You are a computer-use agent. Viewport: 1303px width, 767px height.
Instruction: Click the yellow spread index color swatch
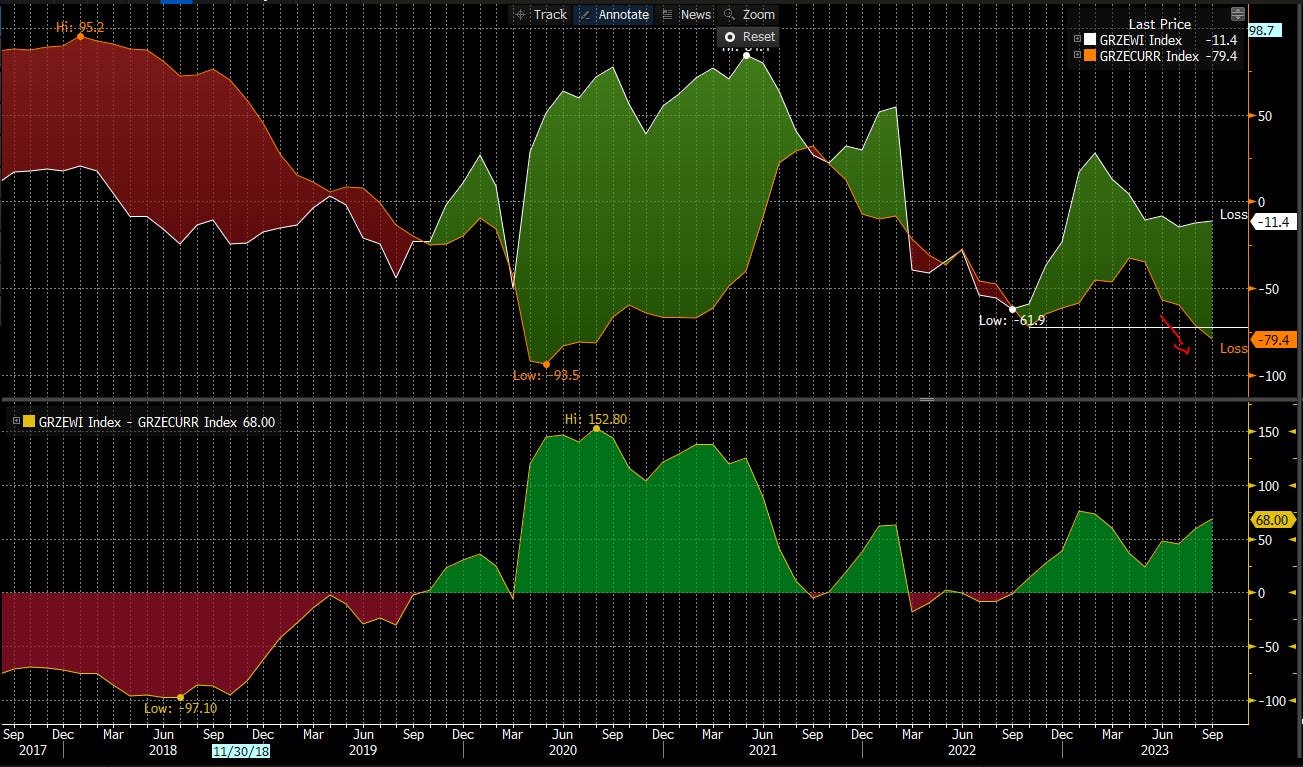click(28, 422)
